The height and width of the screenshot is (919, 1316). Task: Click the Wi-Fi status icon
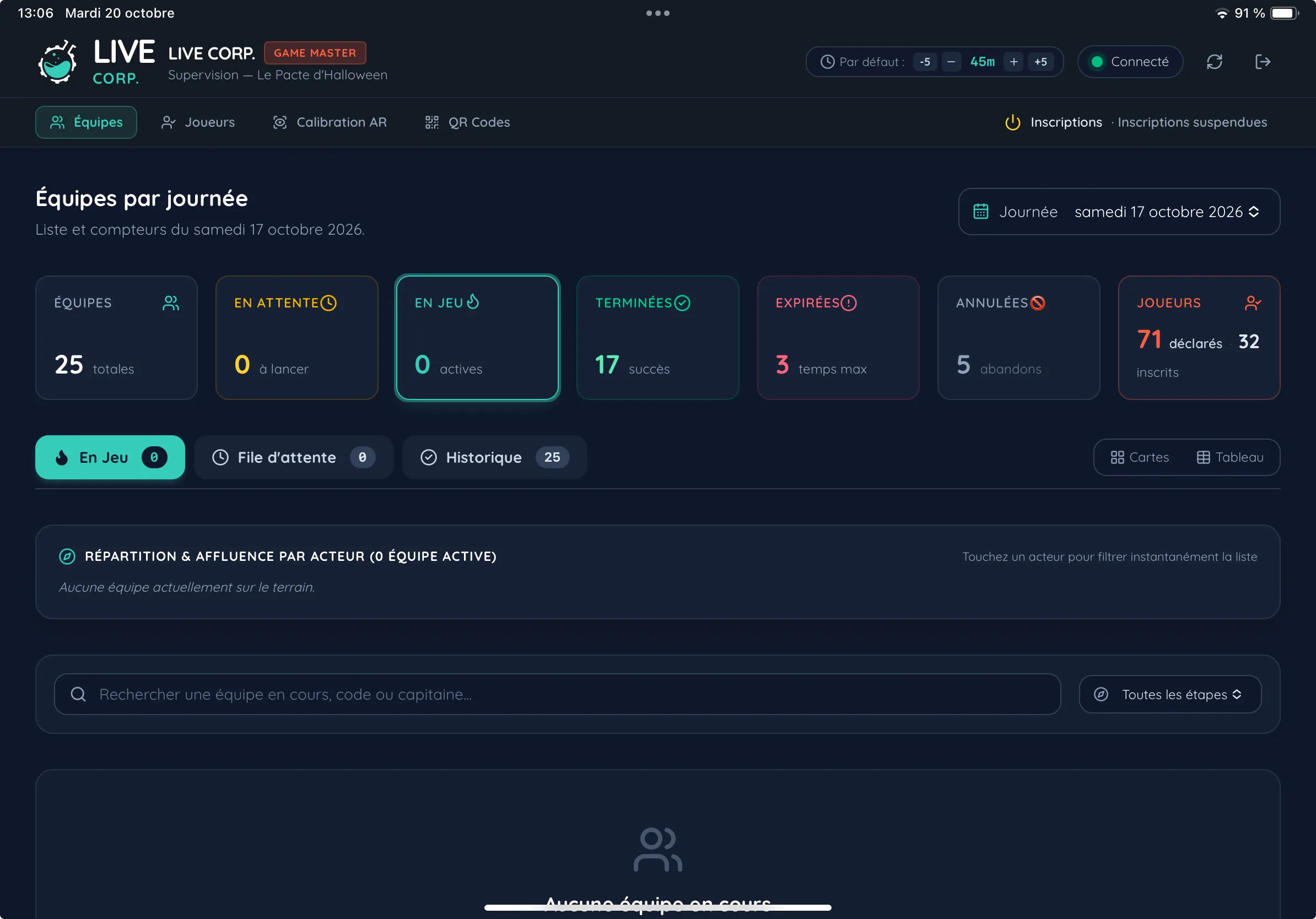click(x=1222, y=13)
